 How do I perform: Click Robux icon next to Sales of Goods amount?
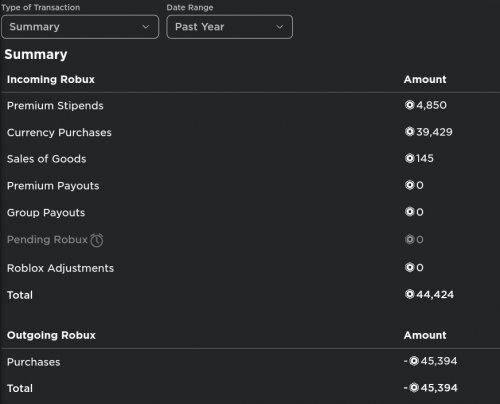point(409,158)
